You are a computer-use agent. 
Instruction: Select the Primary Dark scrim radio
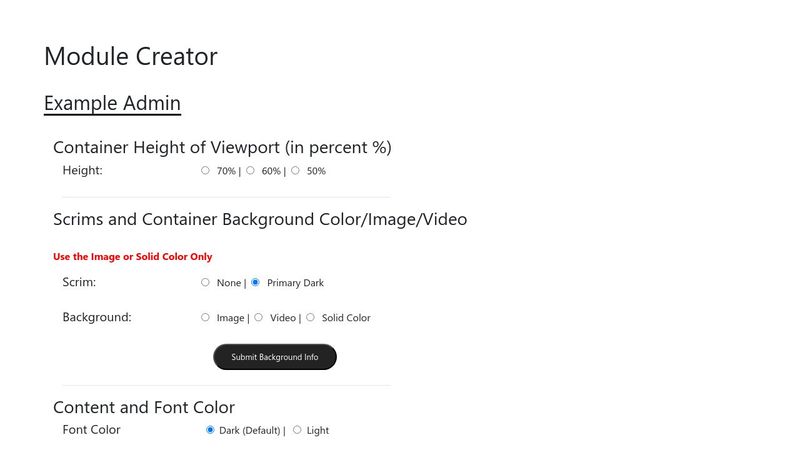tap(256, 282)
